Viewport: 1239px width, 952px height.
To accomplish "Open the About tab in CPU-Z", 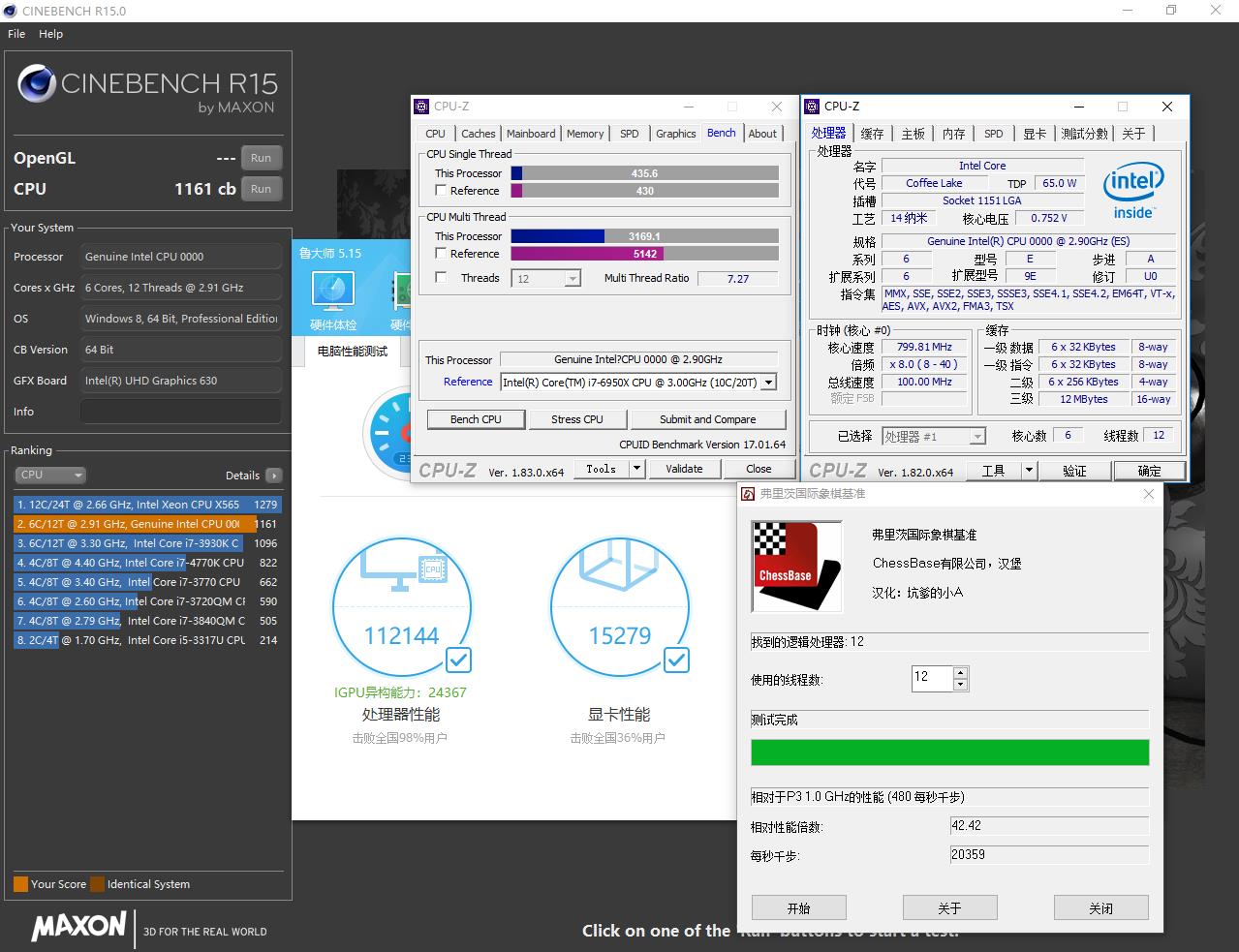I will pos(762,134).
